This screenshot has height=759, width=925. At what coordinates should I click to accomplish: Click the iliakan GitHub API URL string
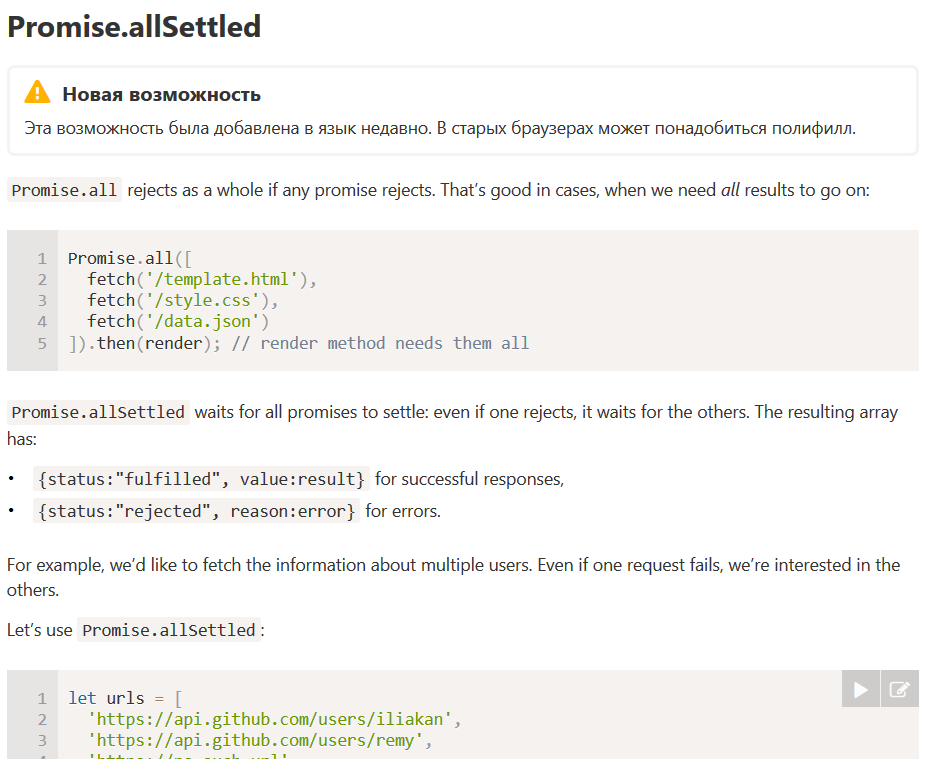(x=270, y=719)
